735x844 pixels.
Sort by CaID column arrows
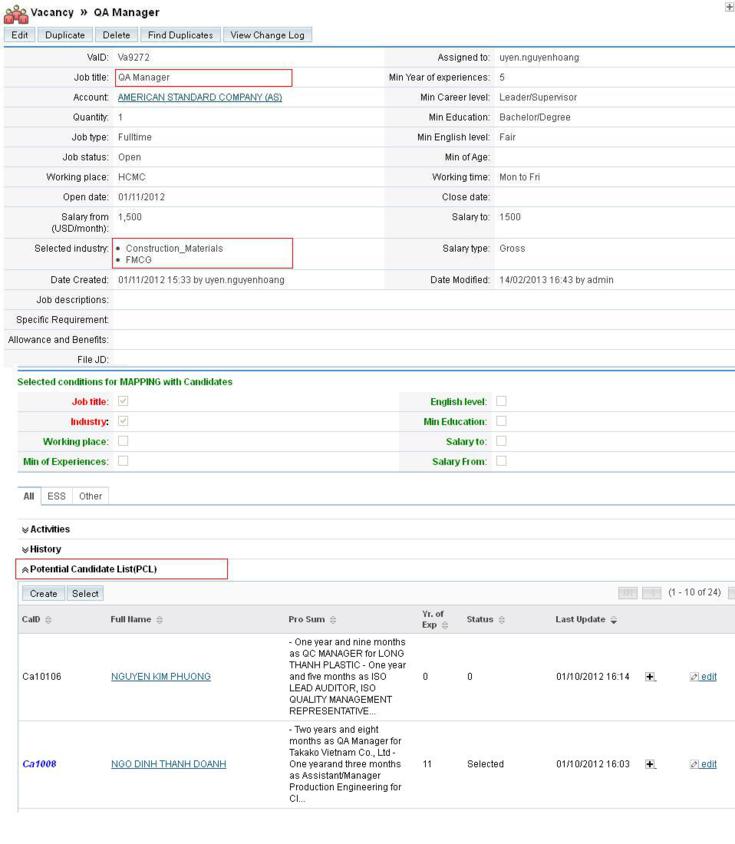48,620
